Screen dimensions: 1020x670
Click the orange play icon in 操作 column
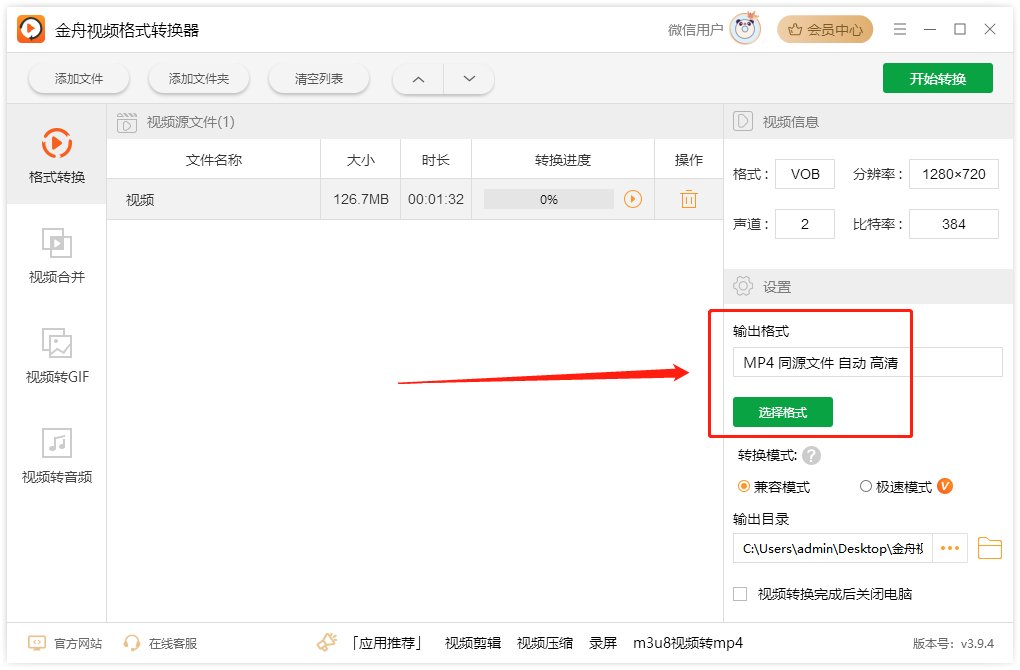click(633, 199)
